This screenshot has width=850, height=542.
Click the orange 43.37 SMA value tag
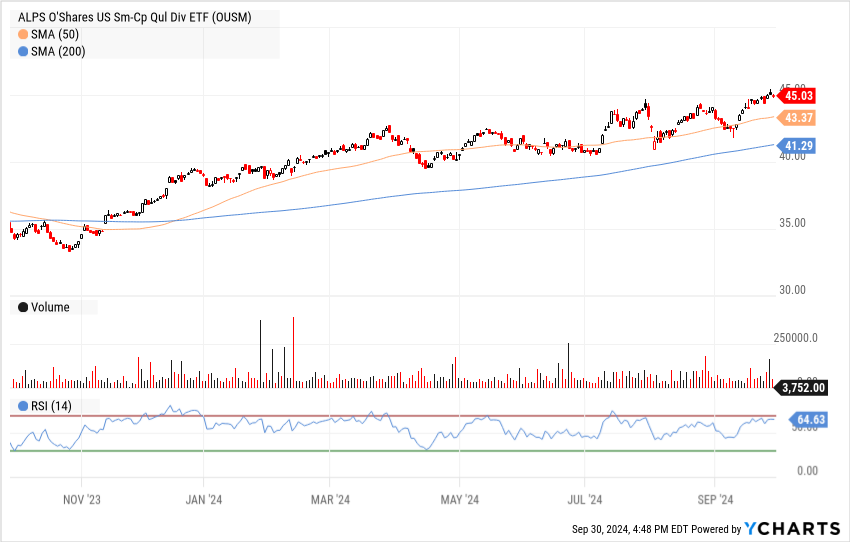[x=796, y=118]
